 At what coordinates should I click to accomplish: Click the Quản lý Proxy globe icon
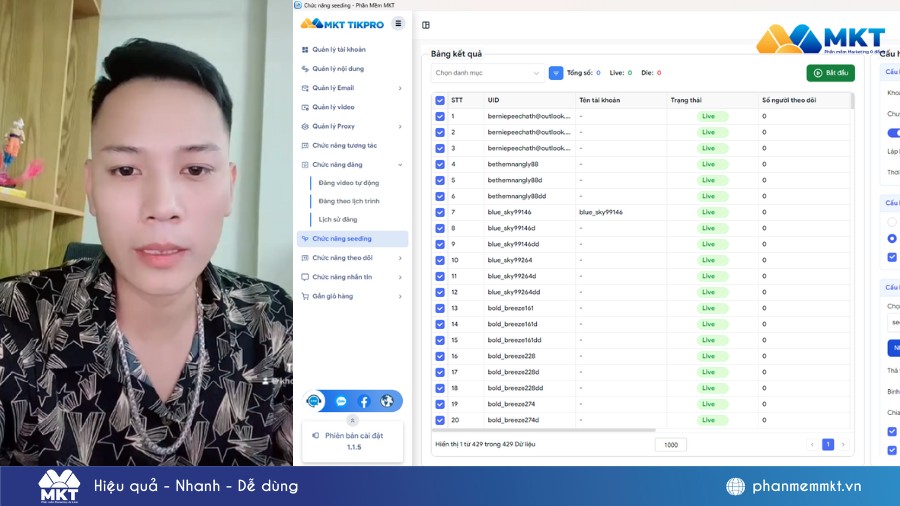click(x=305, y=126)
